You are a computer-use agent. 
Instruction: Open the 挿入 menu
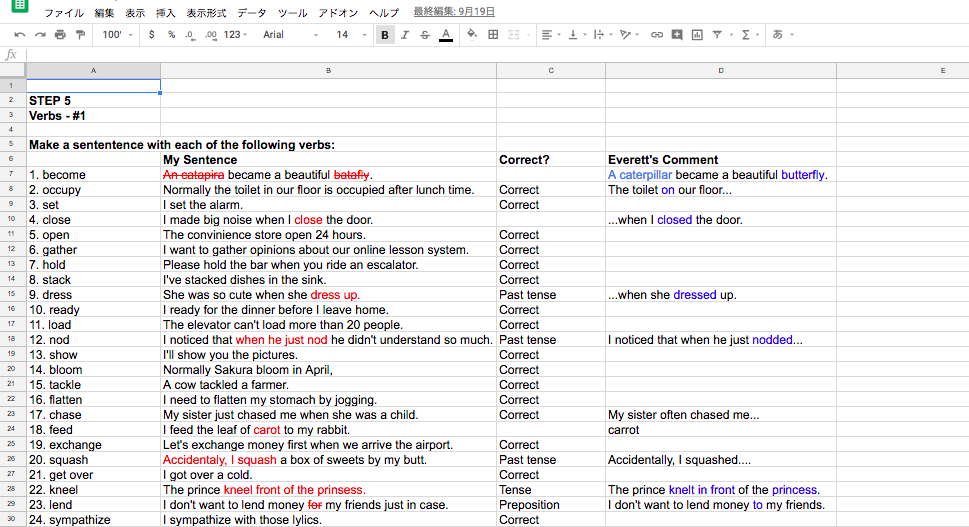click(x=166, y=13)
